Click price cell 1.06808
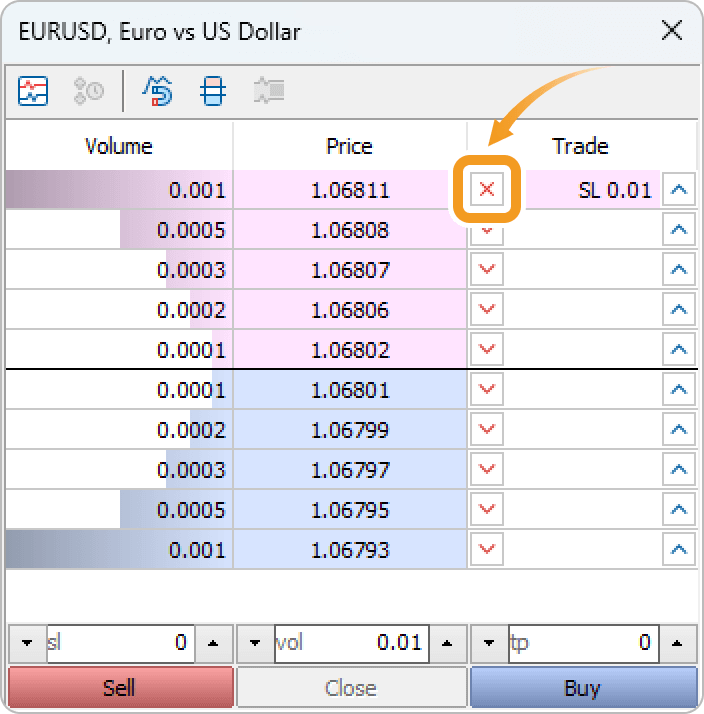 [350, 230]
